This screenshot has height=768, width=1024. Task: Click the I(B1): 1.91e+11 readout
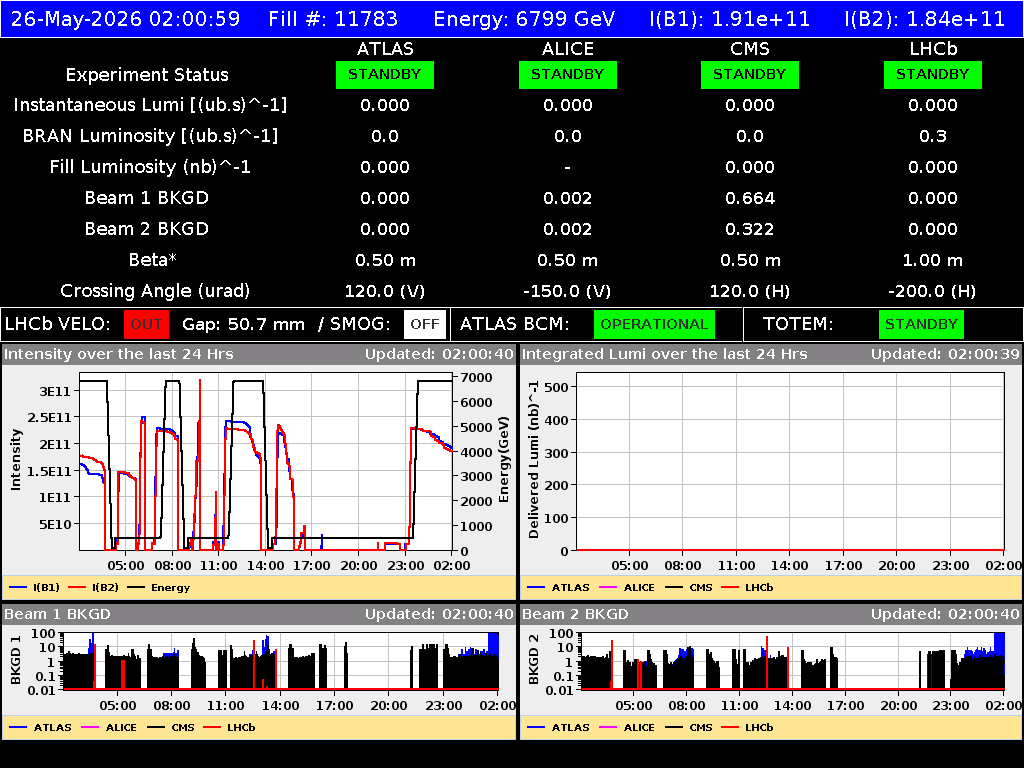(729, 19)
